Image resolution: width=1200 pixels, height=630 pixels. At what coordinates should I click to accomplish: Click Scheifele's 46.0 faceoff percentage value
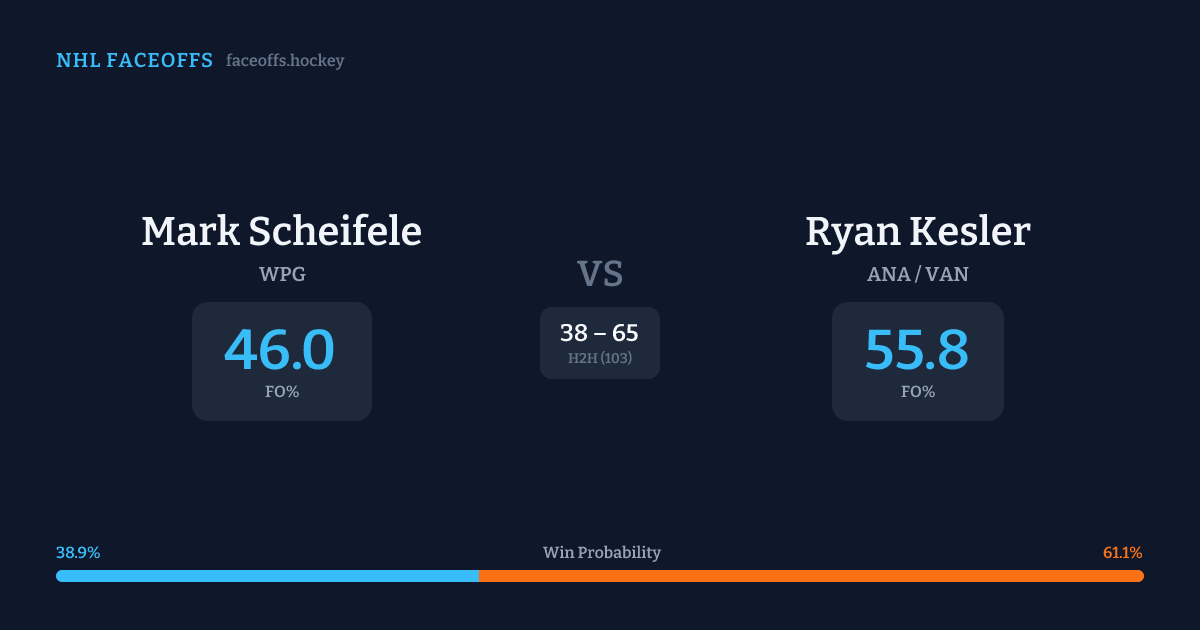(279, 350)
